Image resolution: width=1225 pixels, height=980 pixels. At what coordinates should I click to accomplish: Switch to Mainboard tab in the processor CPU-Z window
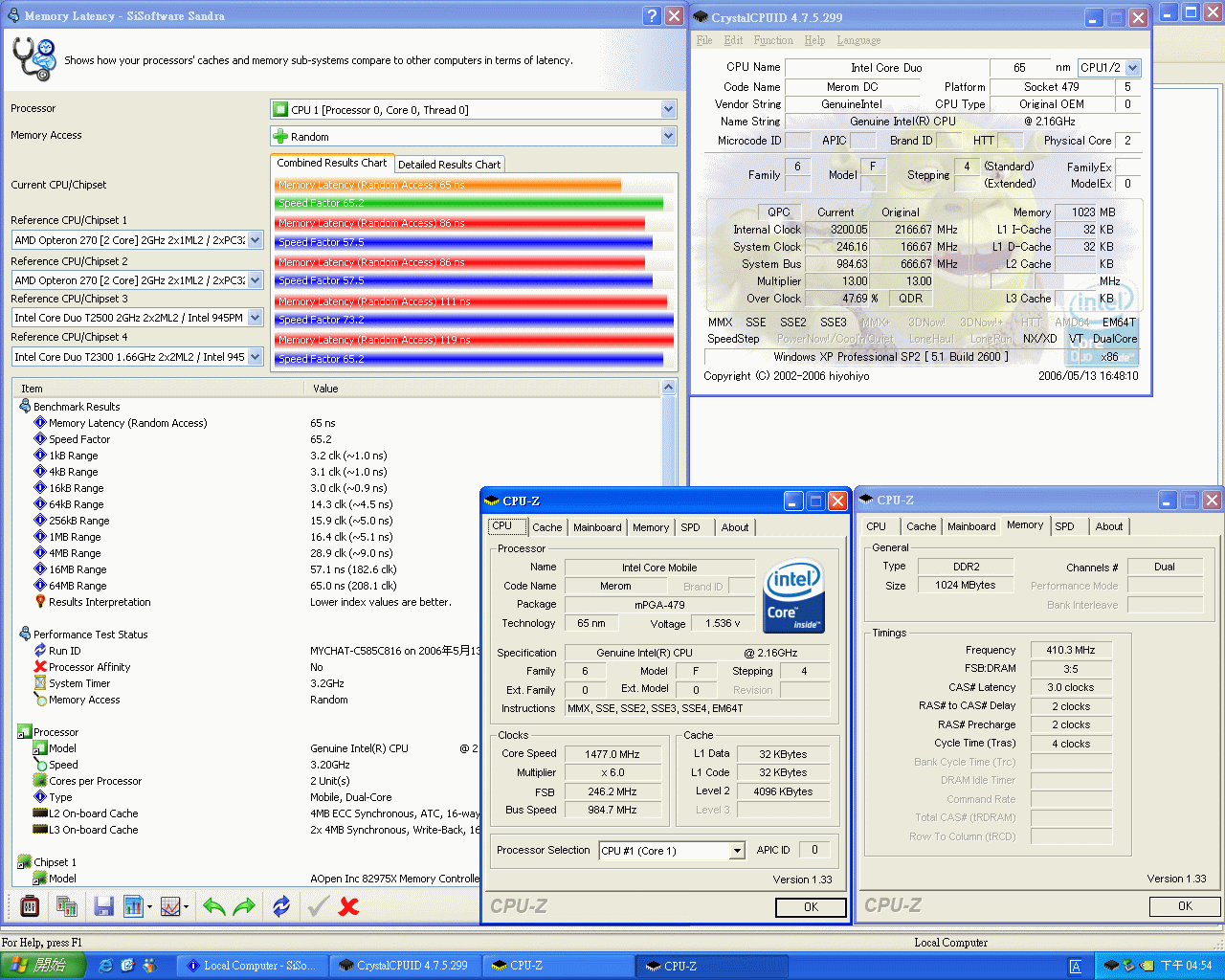(x=597, y=527)
